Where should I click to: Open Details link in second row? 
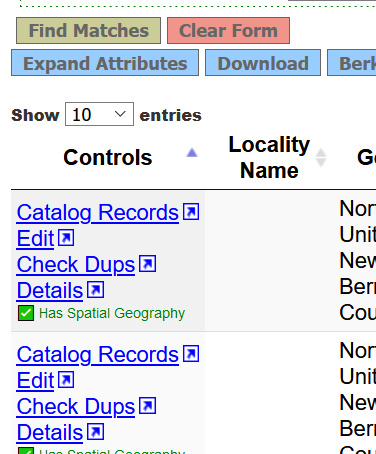[x=50, y=432]
